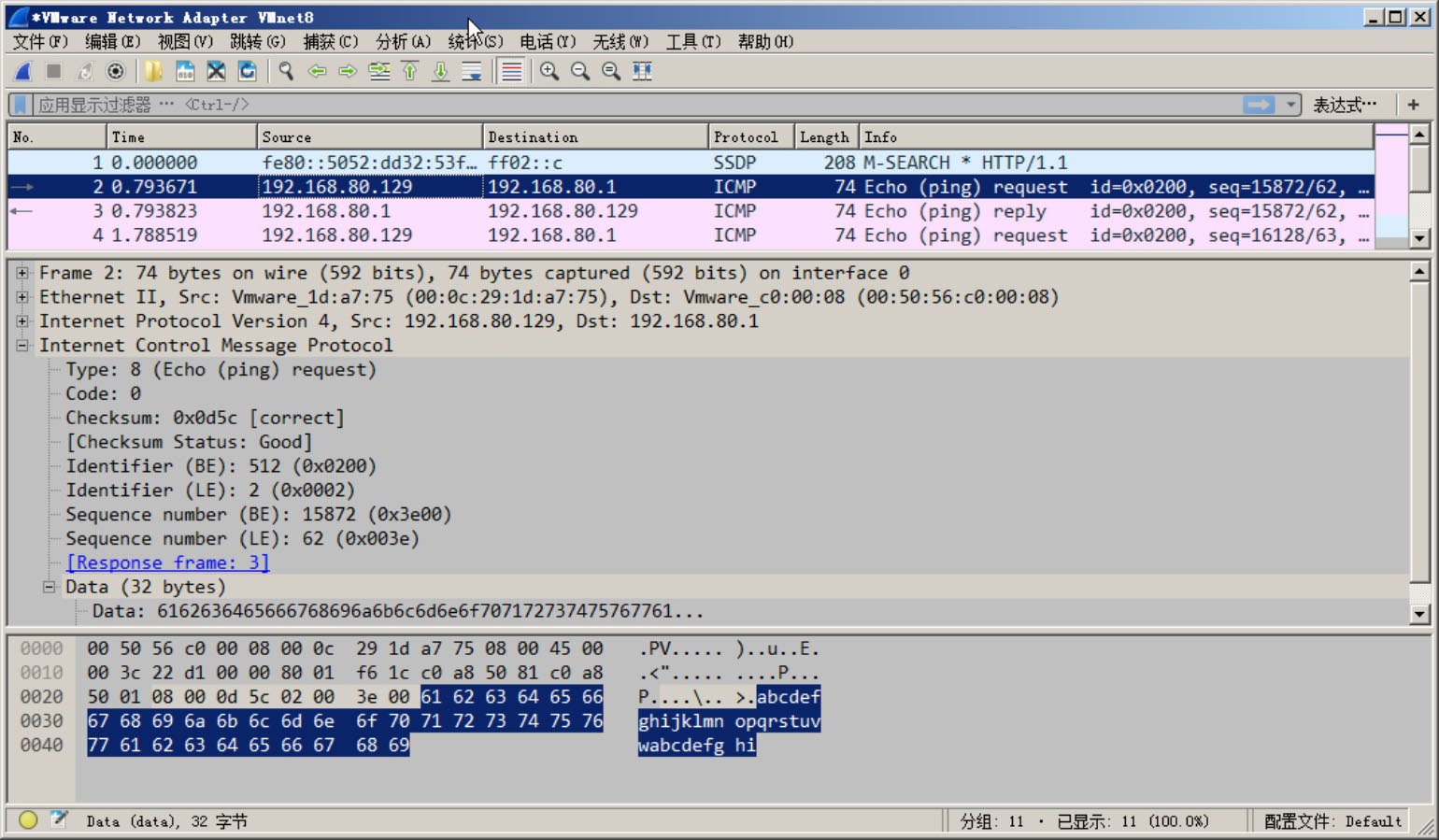Toggle auto-scroll during live capture
Viewport: 1439px width, 840px height.
(472, 71)
